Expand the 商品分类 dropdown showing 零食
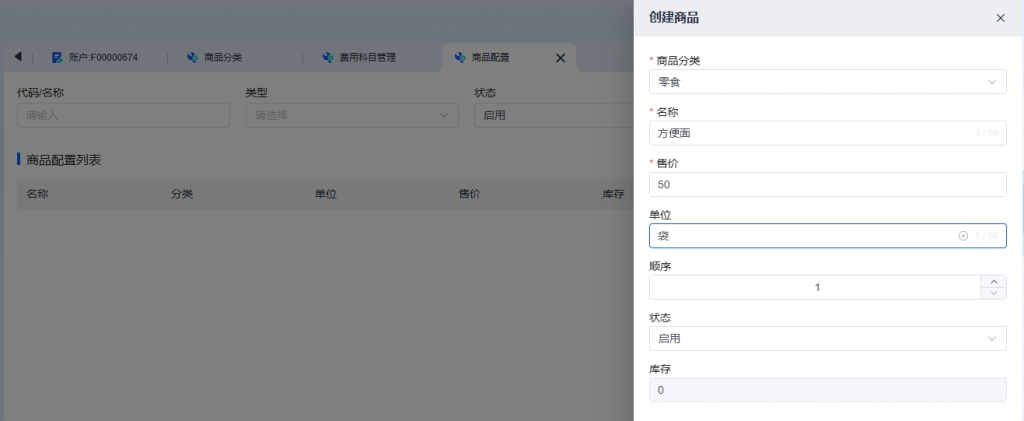The width and height of the screenshot is (1024, 421). click(x=827, y=82)
